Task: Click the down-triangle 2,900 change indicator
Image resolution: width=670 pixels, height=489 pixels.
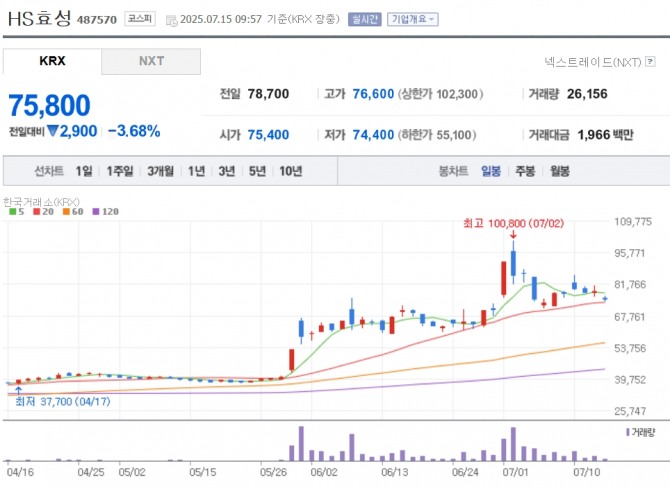Action: pyautogui.click(x=72, y=131)
